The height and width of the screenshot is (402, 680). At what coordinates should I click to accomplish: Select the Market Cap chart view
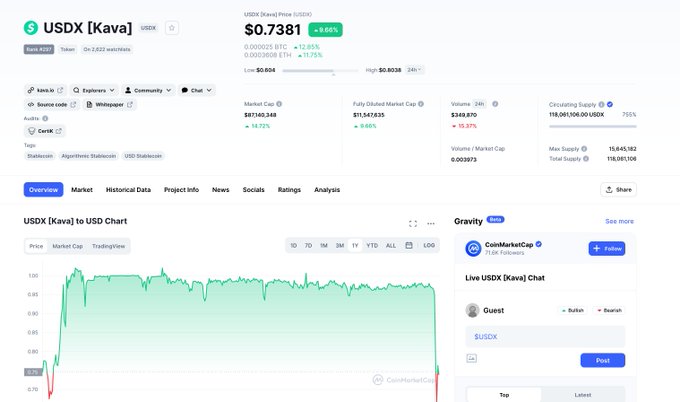67,246
